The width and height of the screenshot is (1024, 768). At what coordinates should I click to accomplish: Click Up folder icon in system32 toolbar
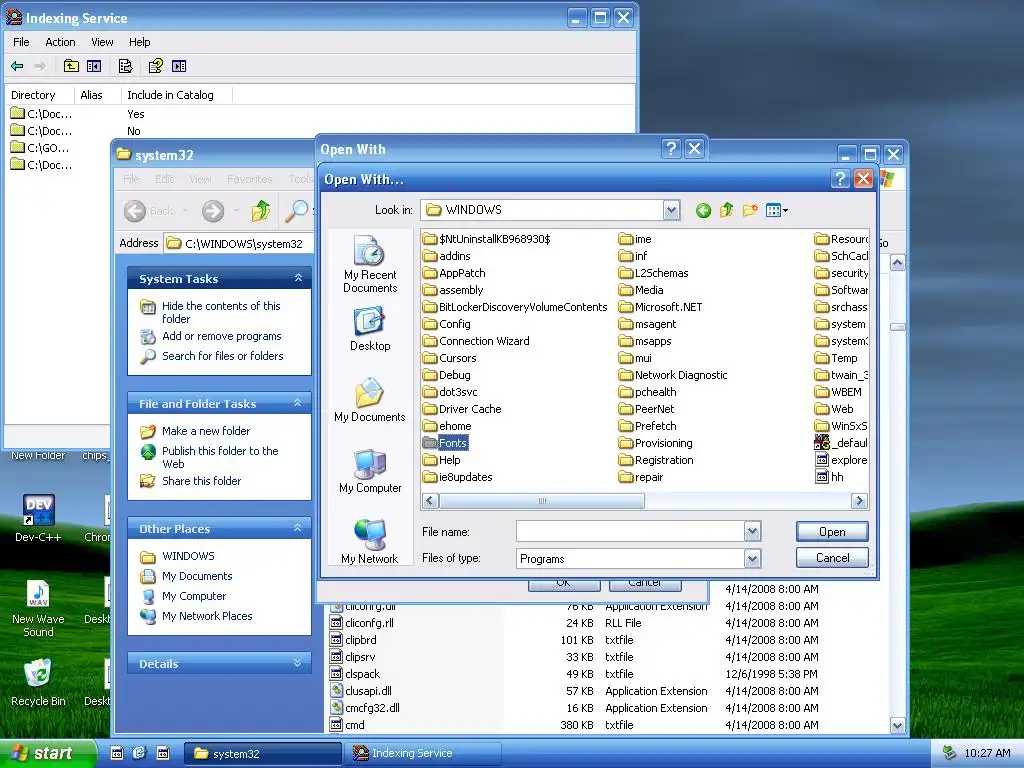(261, 211)
